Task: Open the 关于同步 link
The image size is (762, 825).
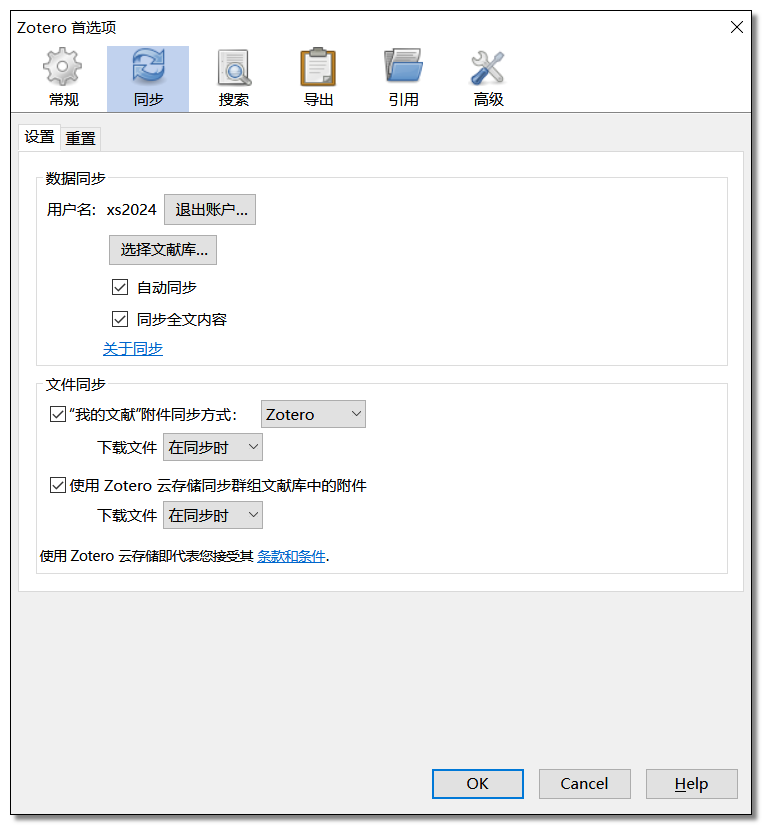Action: (133, 348)
